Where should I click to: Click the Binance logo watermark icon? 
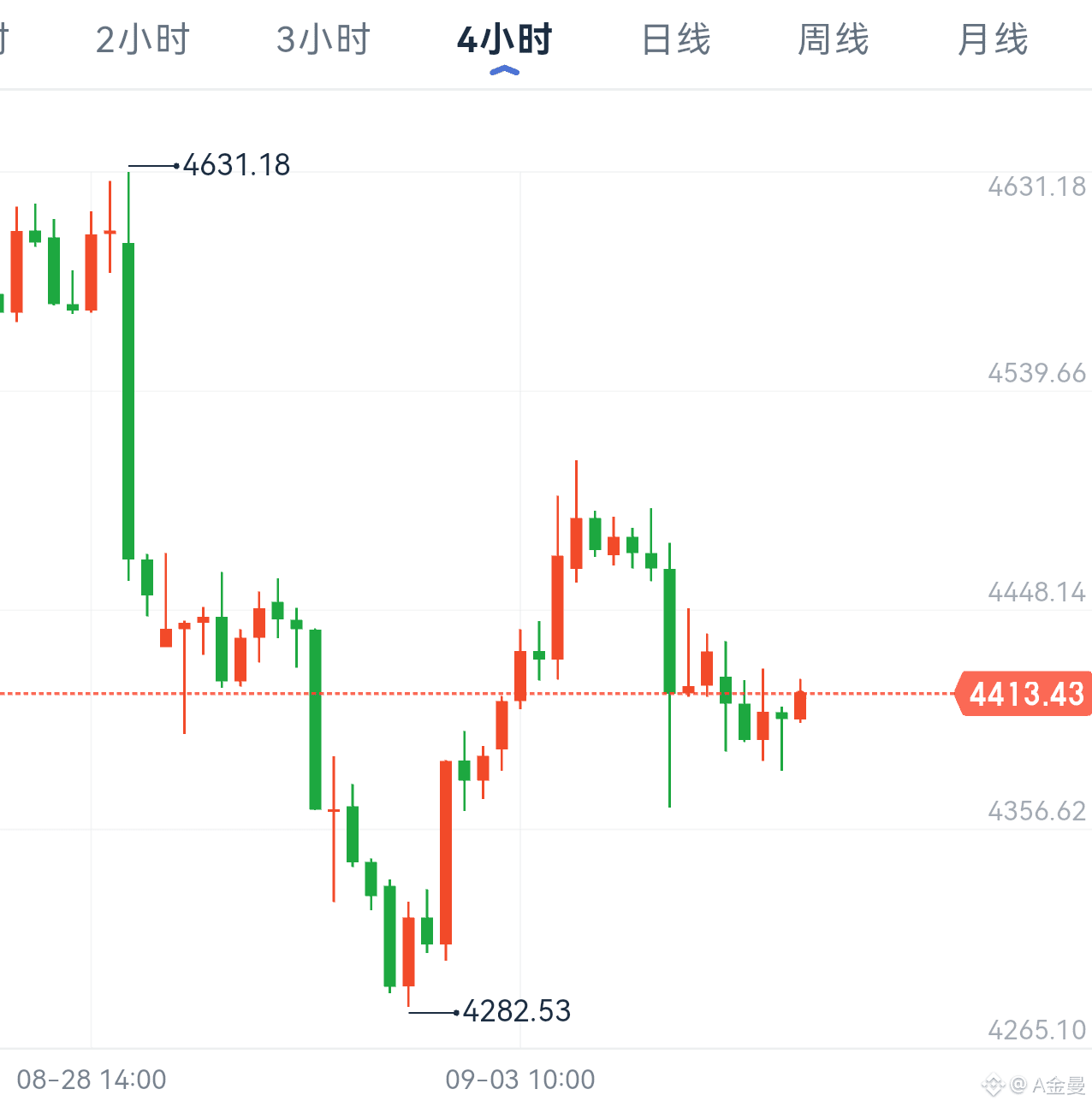[993, 1086]
